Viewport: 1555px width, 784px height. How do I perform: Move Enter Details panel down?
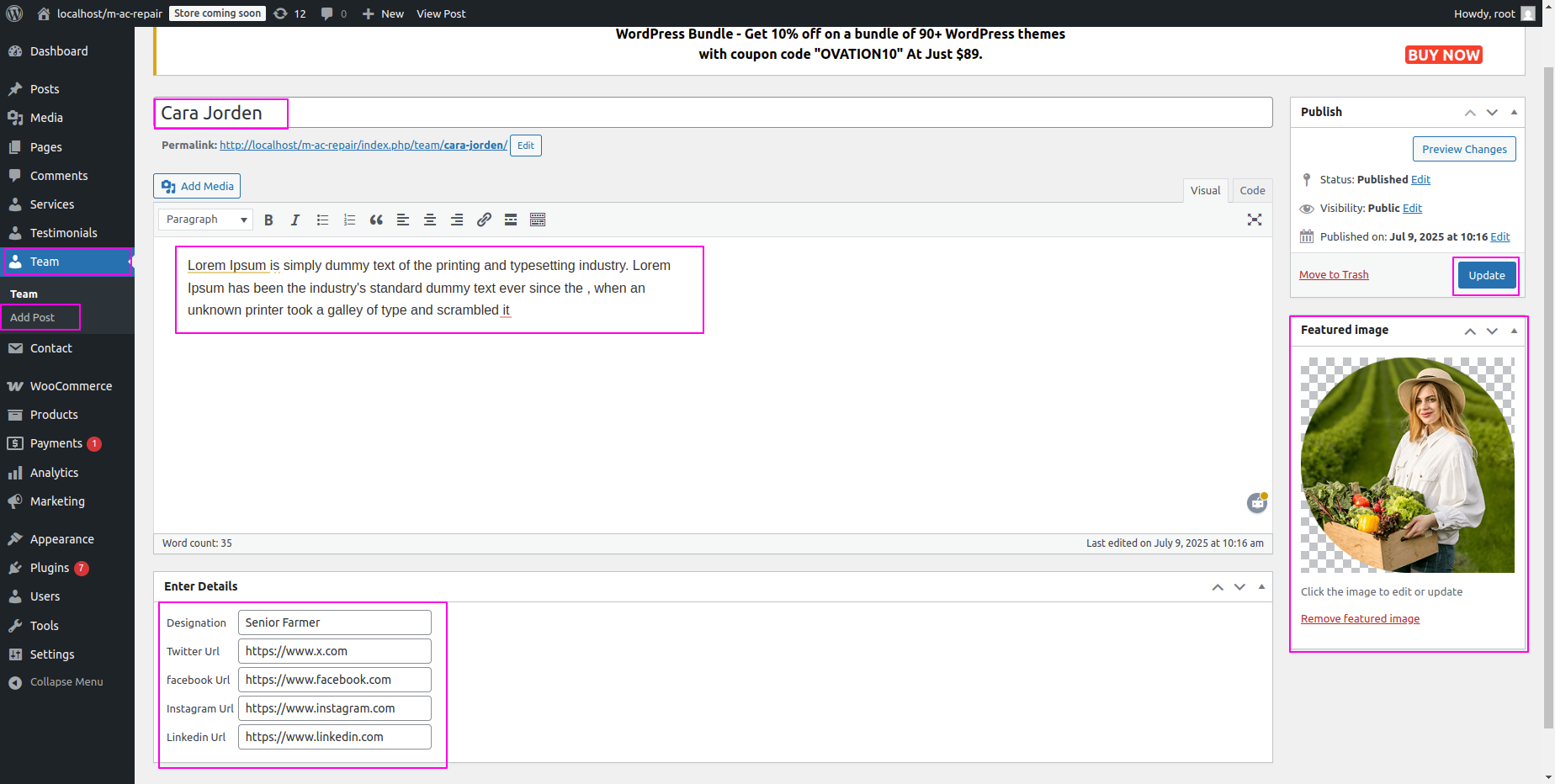1239,586
